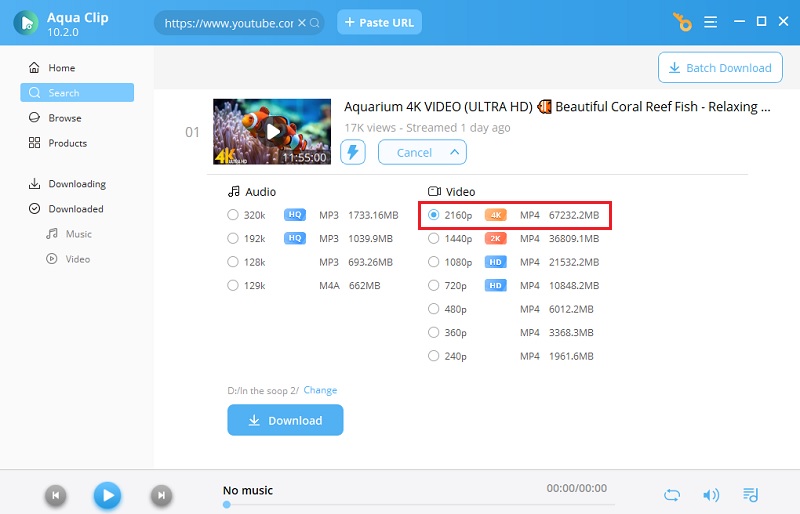The image size is (800, 514).
Task: Click the 21532.2MB file size text
Action: [x=574, y=262]
